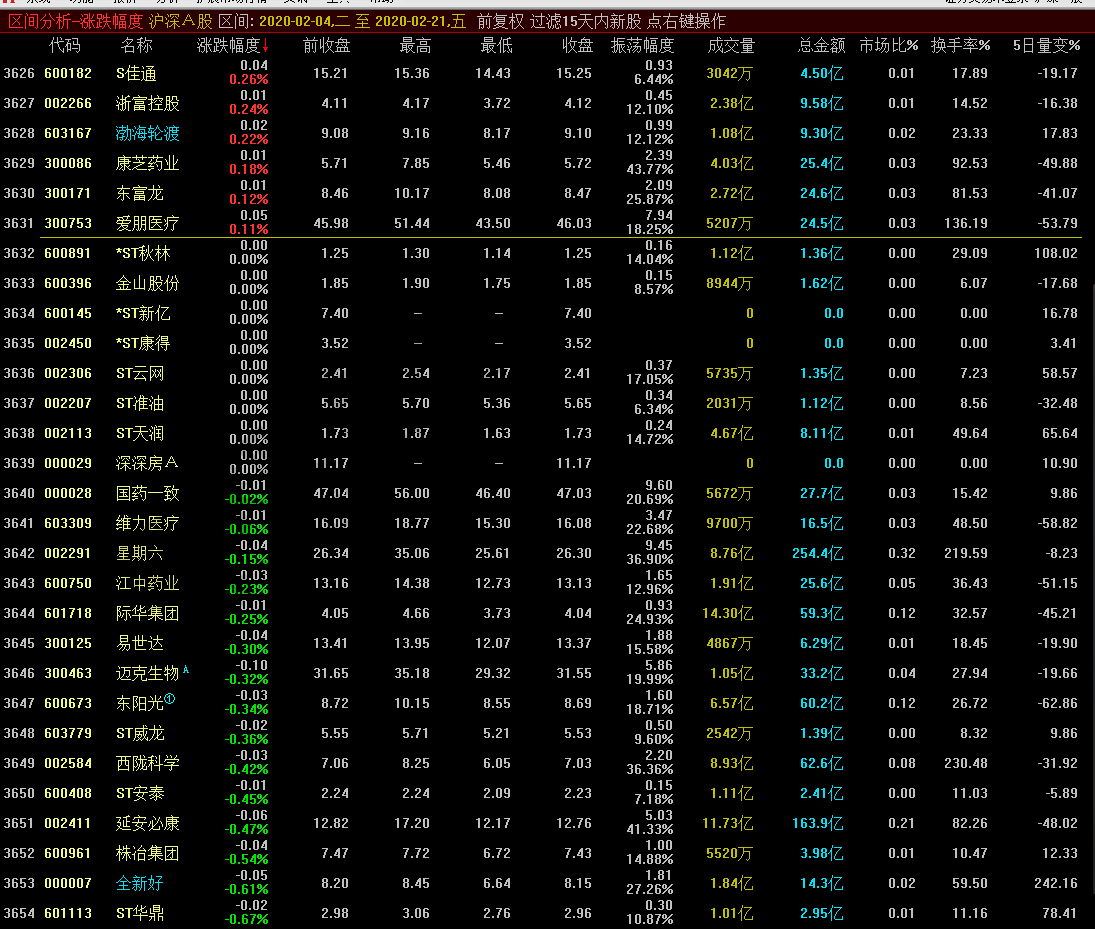Select the stock name 渤海轮渡

point(147,133)
